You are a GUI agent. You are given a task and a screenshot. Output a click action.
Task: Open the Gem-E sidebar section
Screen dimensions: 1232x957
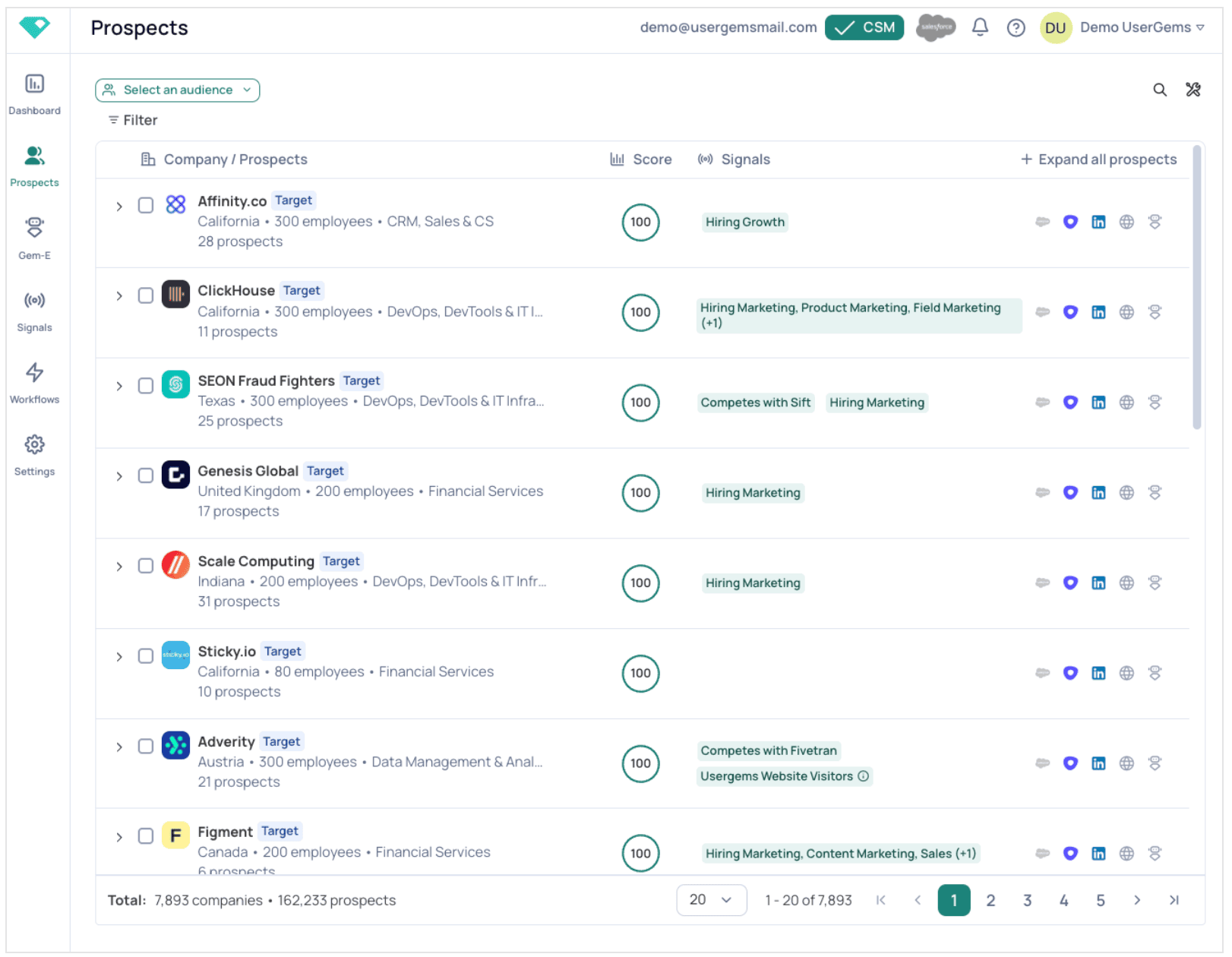[x=34, y=238]
